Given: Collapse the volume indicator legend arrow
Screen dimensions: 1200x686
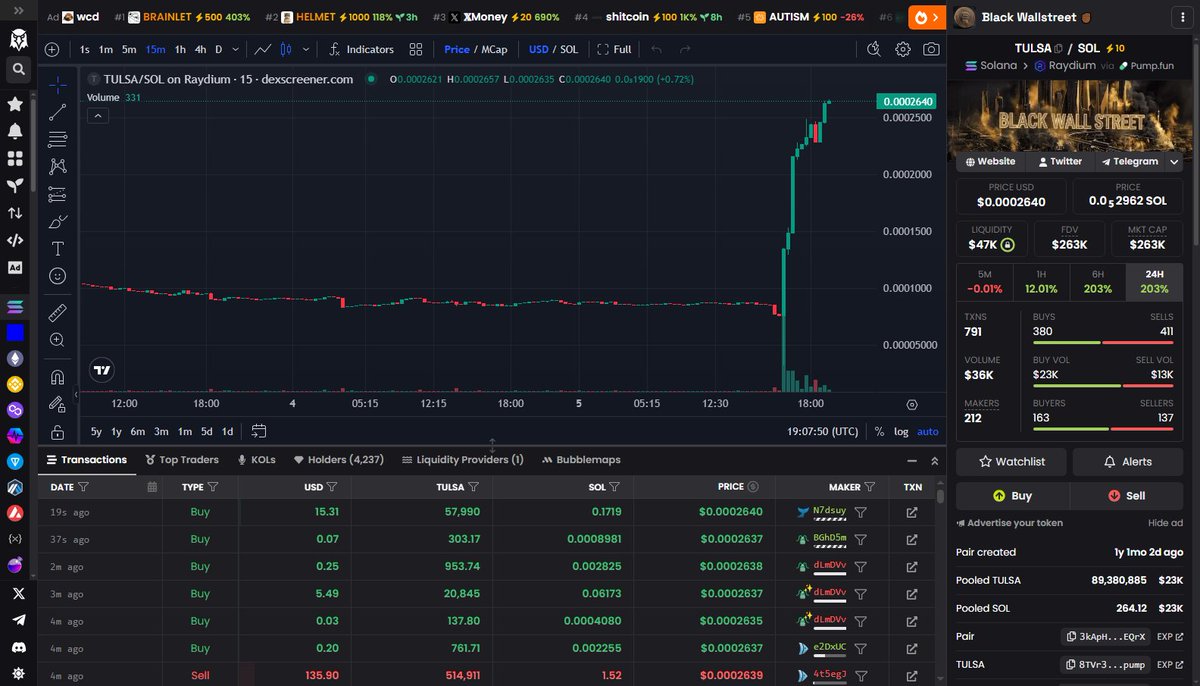Looking at the screenshot, I should pyautogui.click(x=99, y=116).
